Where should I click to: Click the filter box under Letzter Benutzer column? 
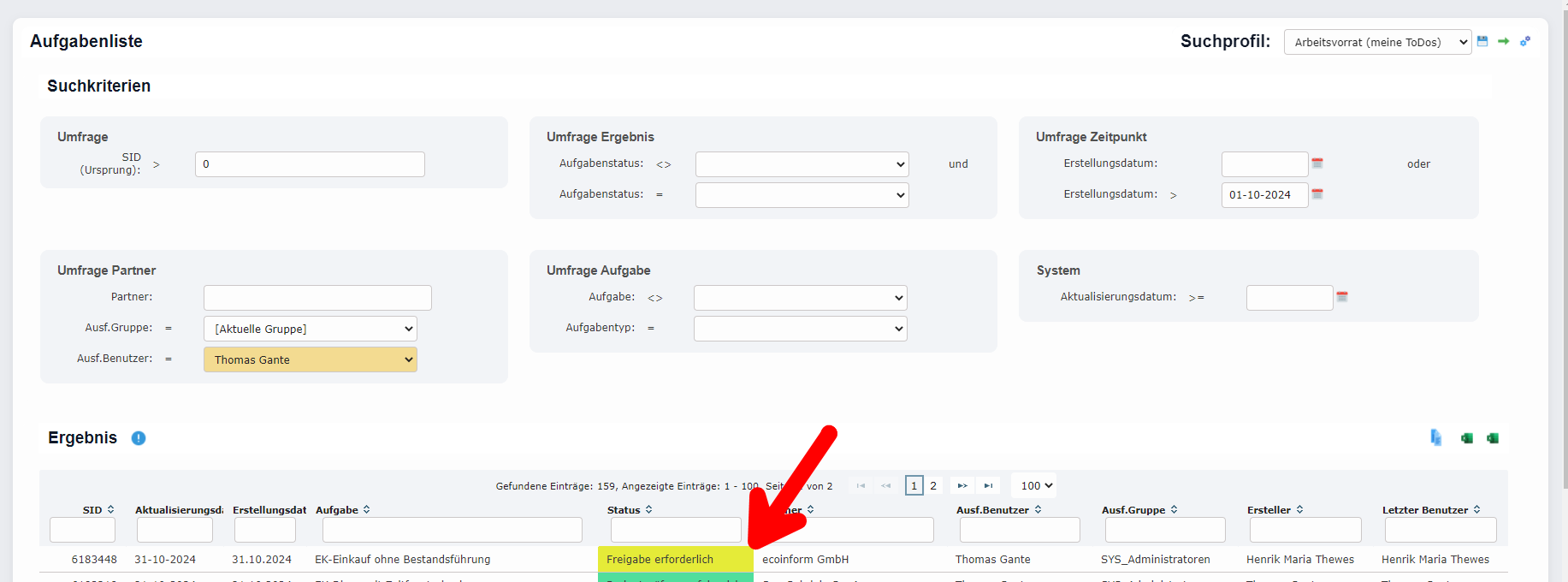coord(1441,530)
